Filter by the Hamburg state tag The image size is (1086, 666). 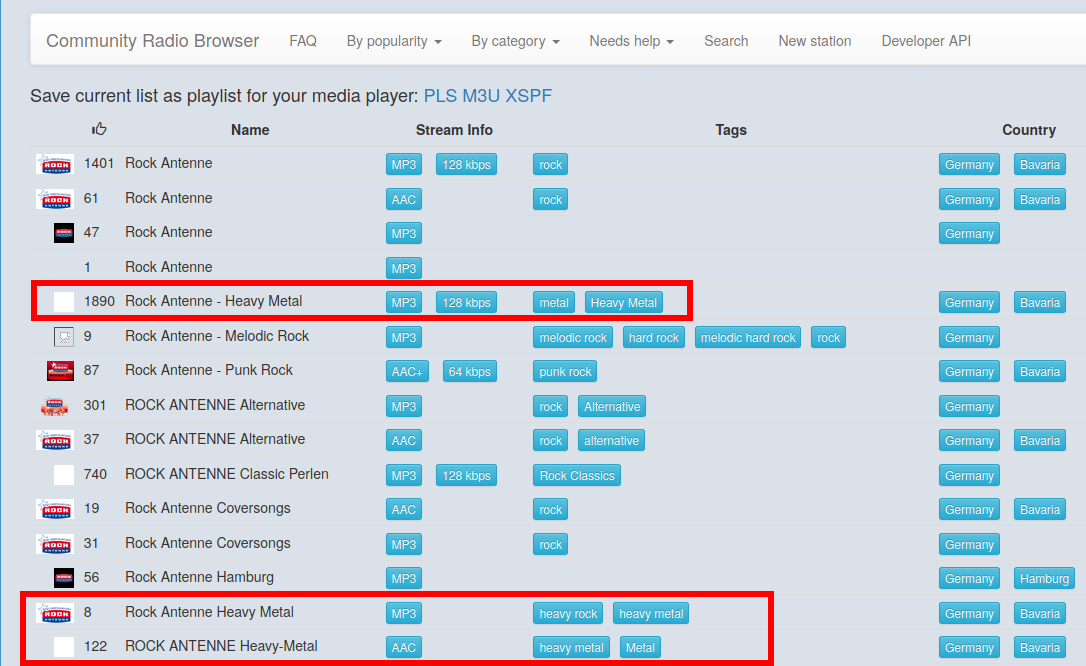(x=1044, y=579)
